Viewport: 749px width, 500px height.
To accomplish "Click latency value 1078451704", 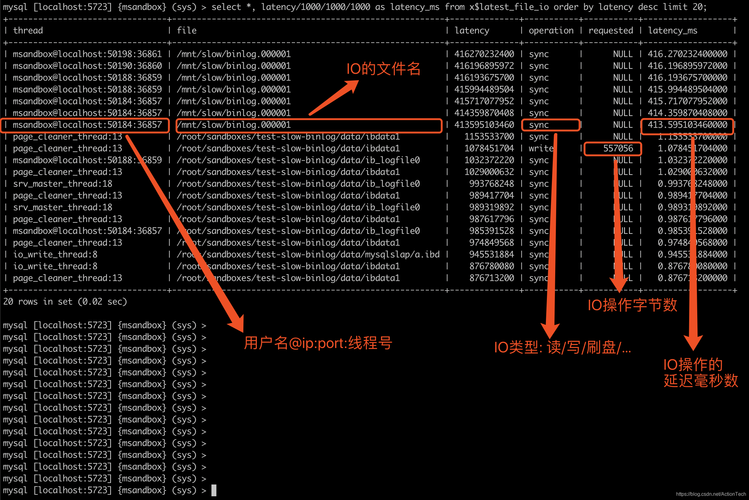I will (489, 148).
